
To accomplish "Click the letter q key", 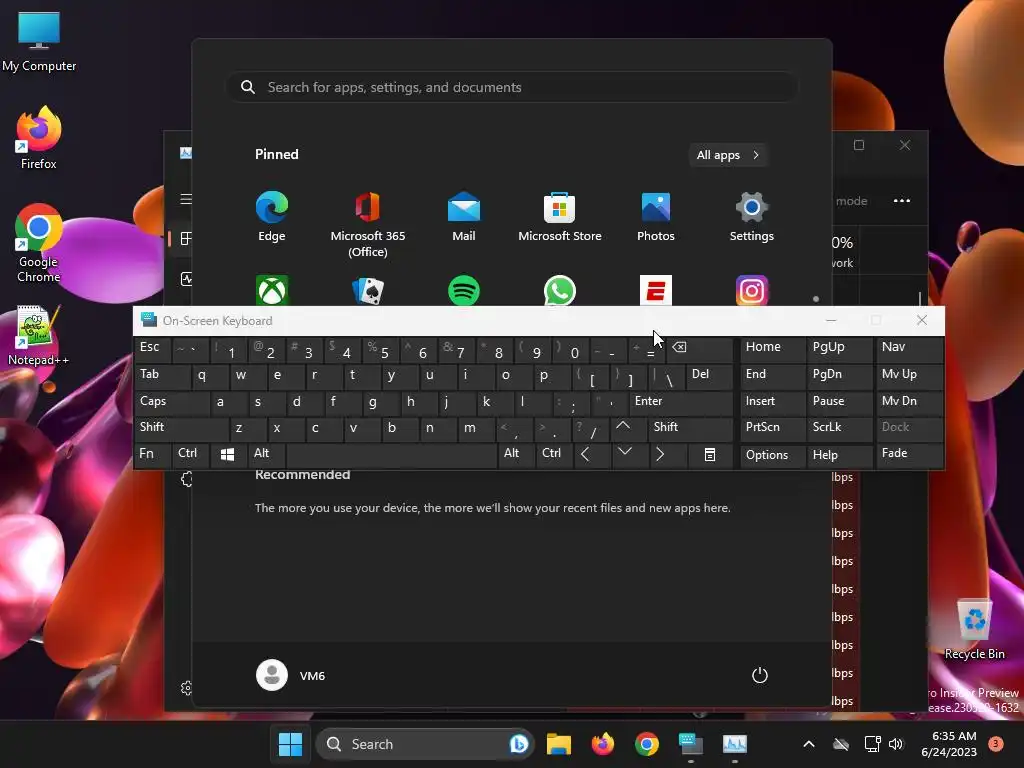I will click(210, 376).
